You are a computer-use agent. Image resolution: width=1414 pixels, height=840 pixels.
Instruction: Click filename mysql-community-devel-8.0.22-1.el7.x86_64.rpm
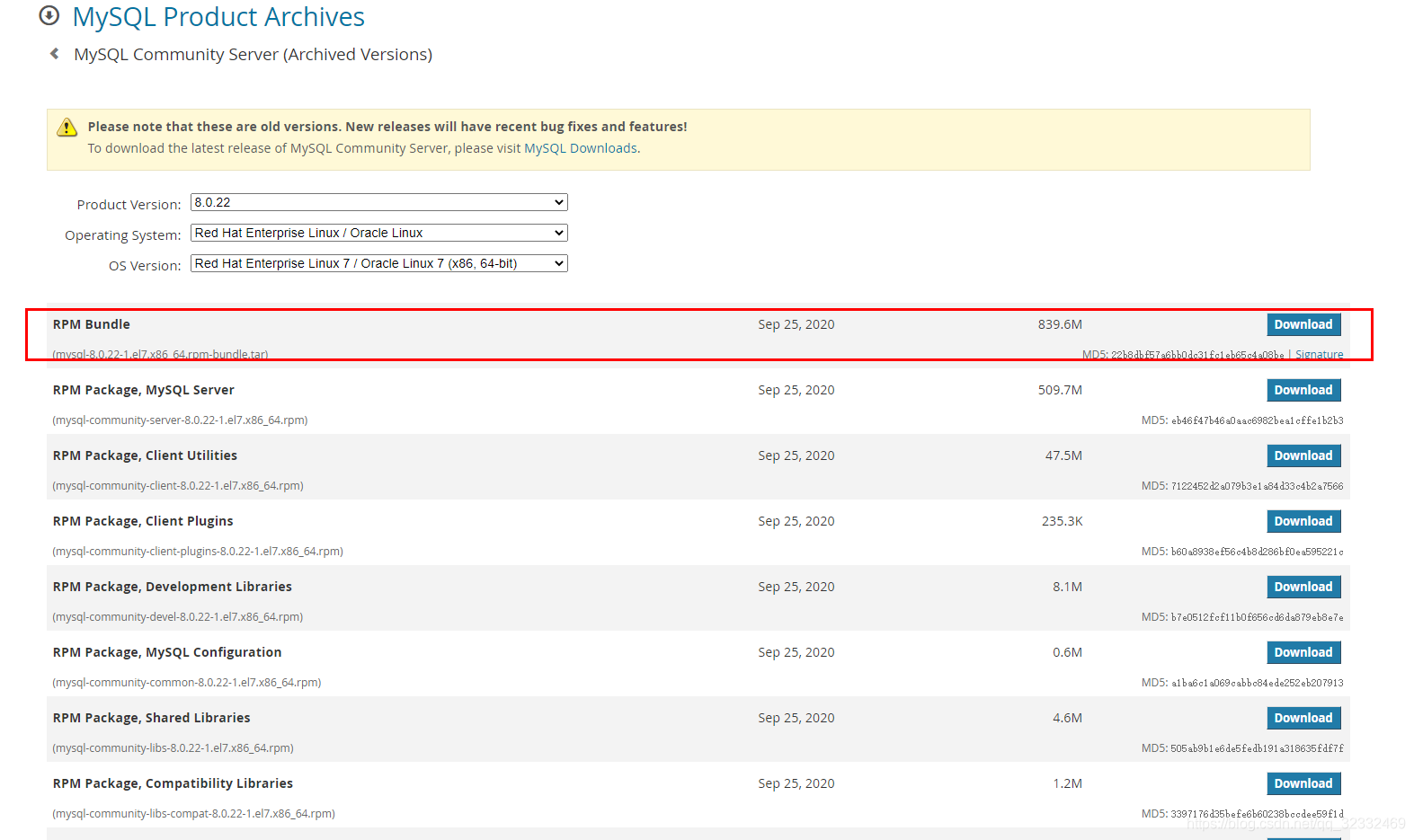[x=178, y=617]
